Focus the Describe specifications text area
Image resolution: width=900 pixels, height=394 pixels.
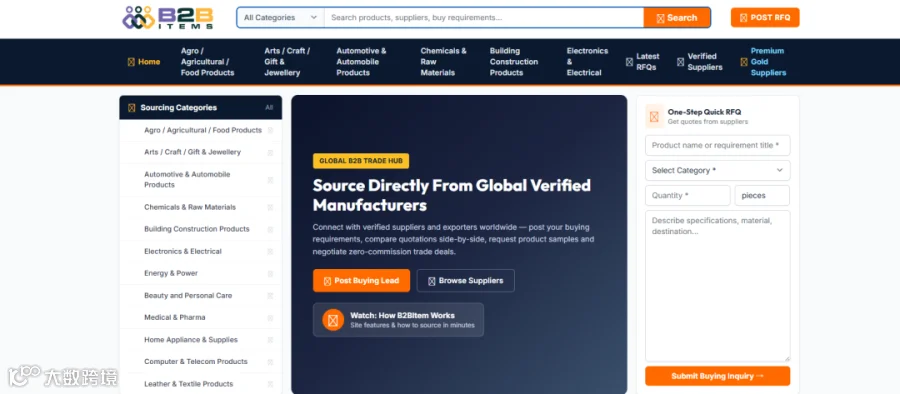[x=717, y=286]
